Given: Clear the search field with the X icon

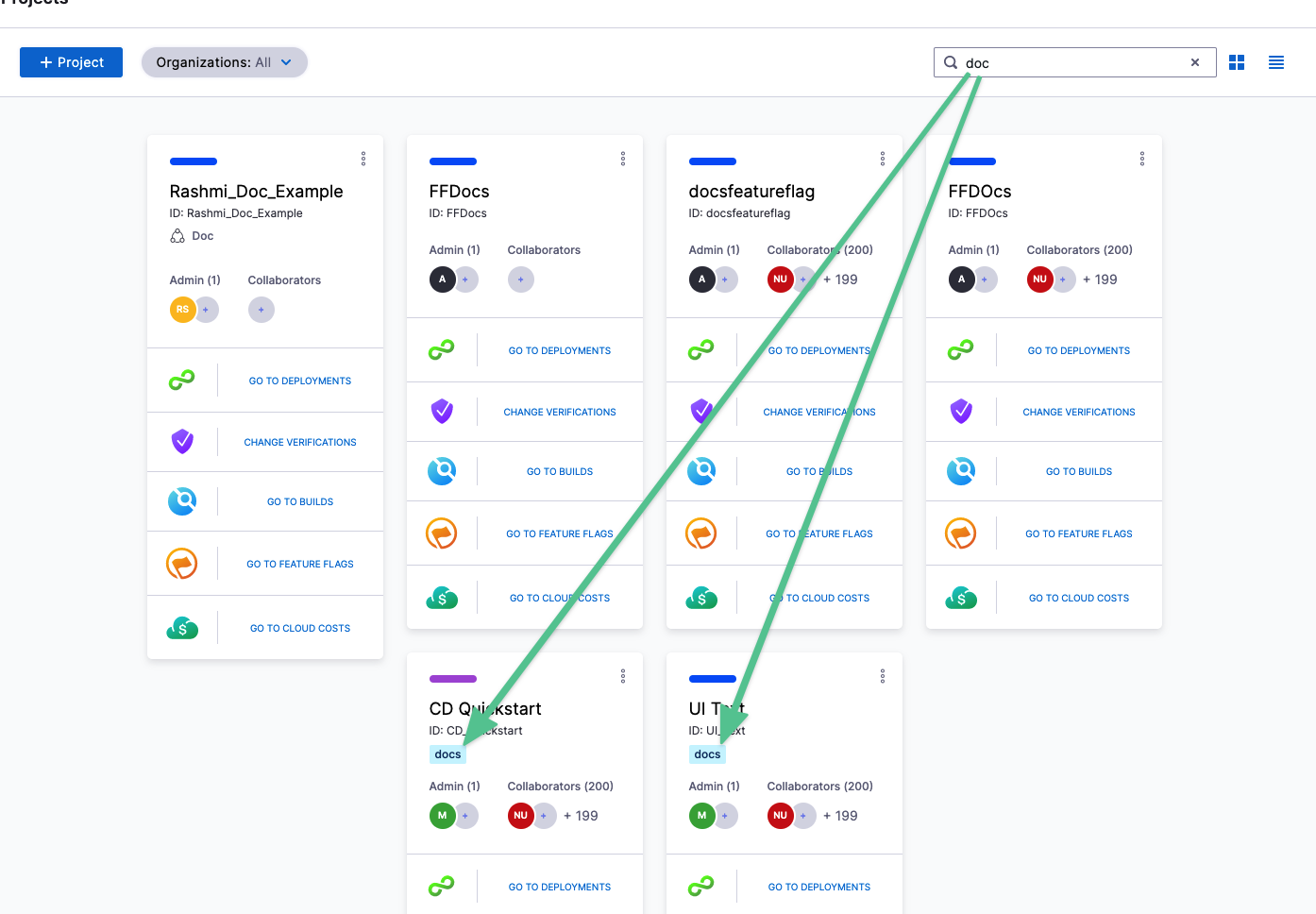Looking at the screenshot, I should pyautogui.click(x=1195, y=62).
